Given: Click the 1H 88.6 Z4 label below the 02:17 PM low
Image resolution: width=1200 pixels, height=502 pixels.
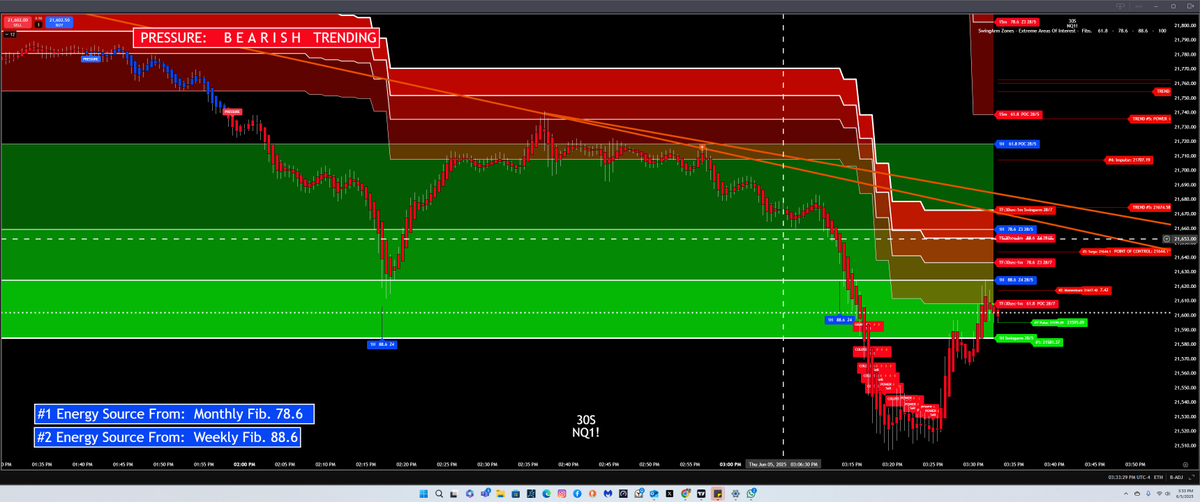Looking at the screenshot, I should (x=383, y=344).
